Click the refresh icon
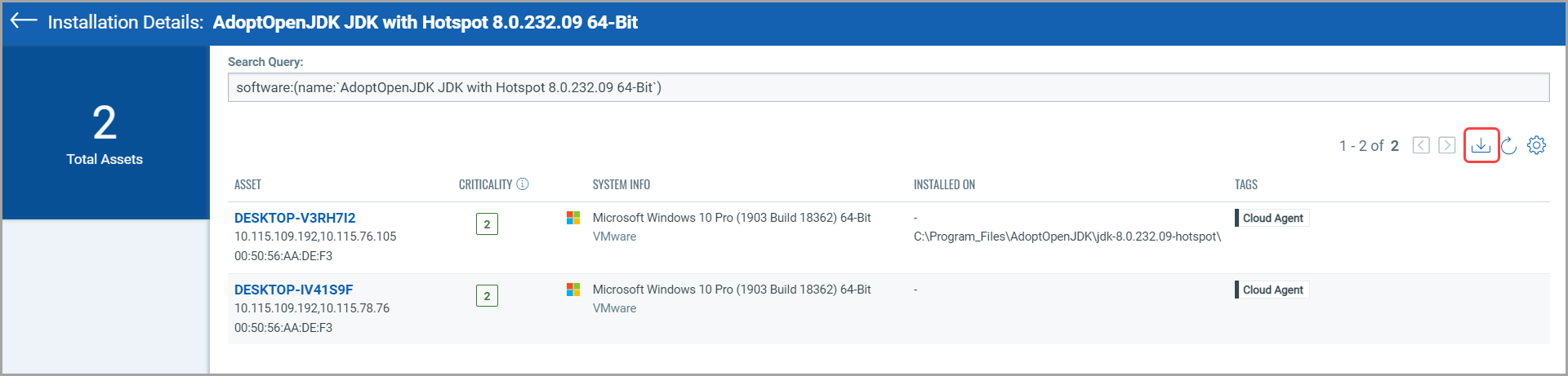The width and height of the screenshot is (1568, 376). (1508, 146)
